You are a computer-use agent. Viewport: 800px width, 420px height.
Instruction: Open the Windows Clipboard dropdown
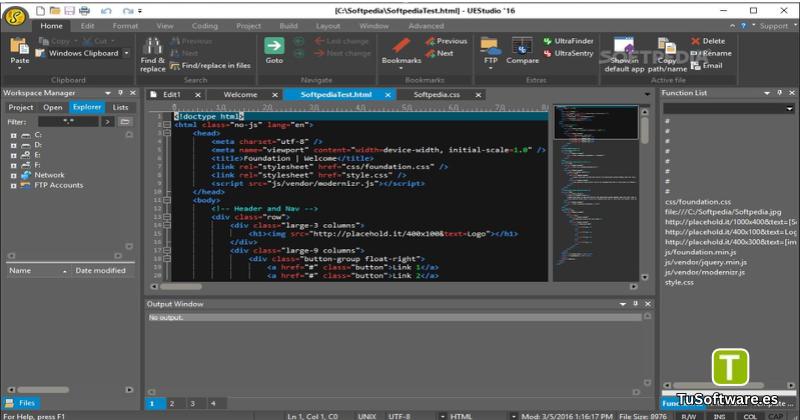127,53
